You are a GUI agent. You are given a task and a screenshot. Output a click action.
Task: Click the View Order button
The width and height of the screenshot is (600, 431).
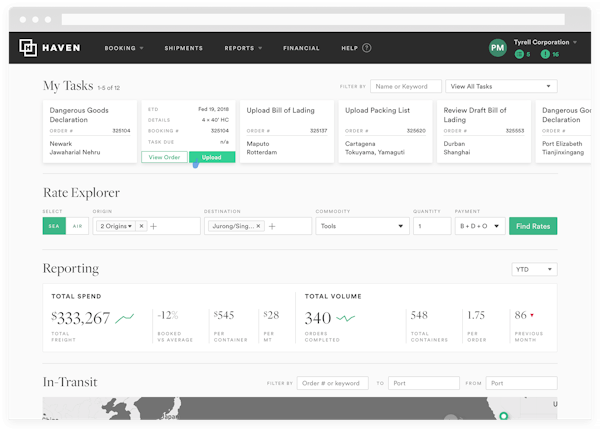(x=163, y=157)
